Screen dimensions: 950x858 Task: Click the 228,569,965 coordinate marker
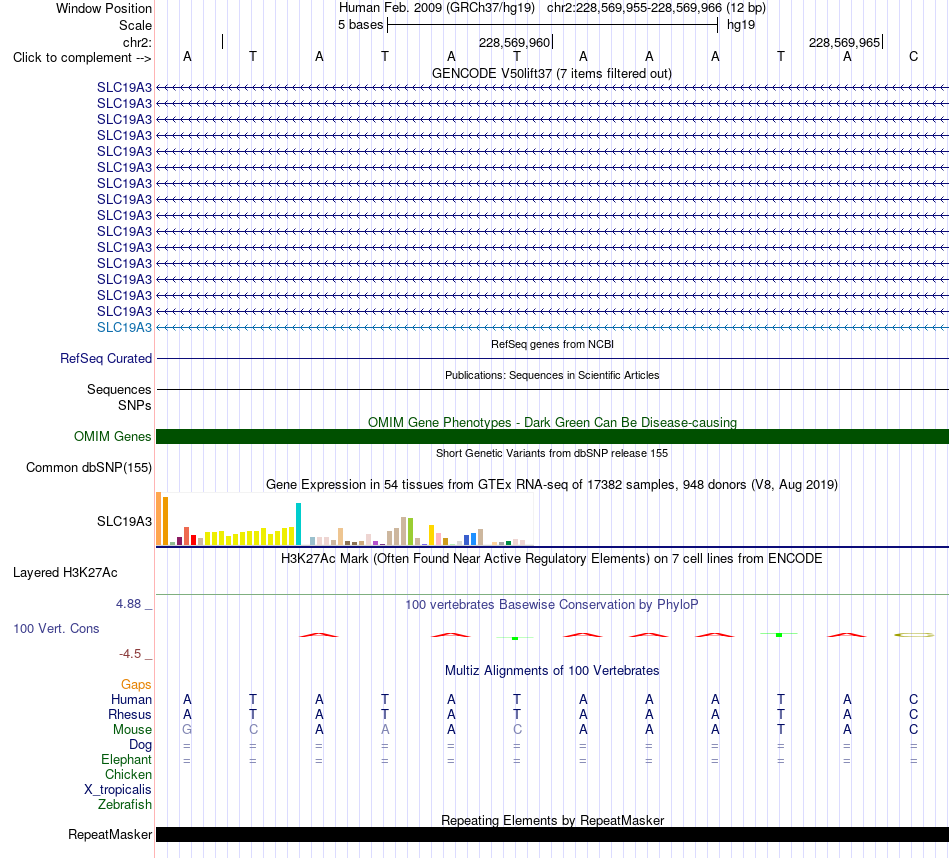click(844, 42)
